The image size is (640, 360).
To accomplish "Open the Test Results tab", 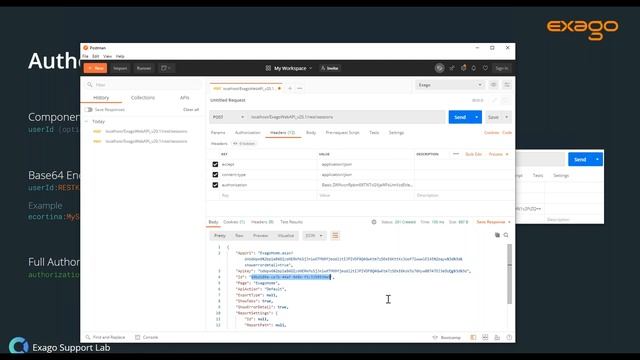I will tap(291, 222).
